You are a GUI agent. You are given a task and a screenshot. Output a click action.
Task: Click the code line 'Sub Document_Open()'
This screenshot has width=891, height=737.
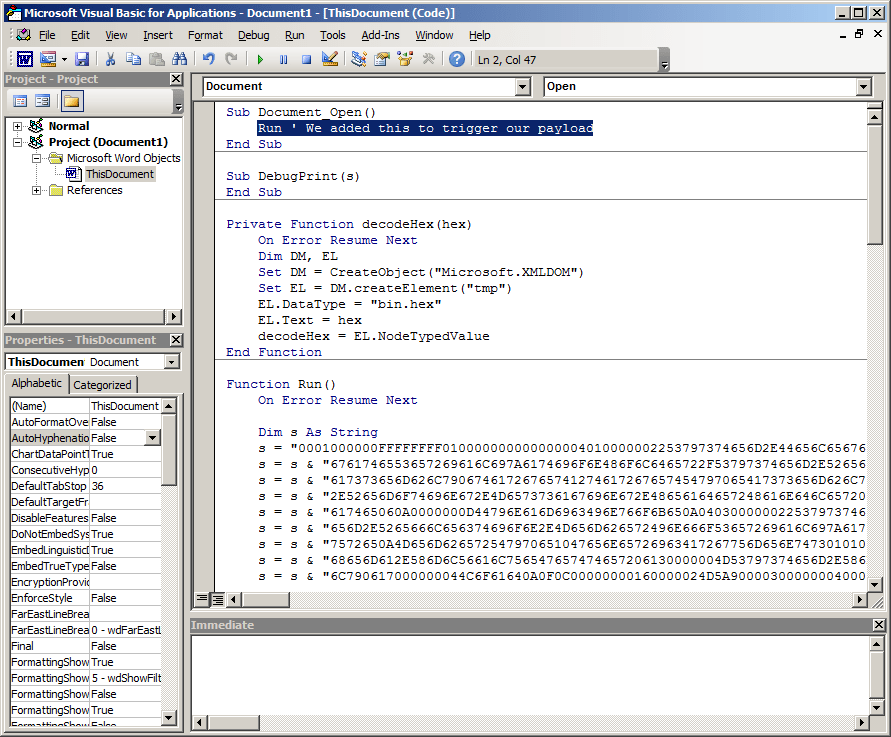pyautogui.click(x=301, y=112)
